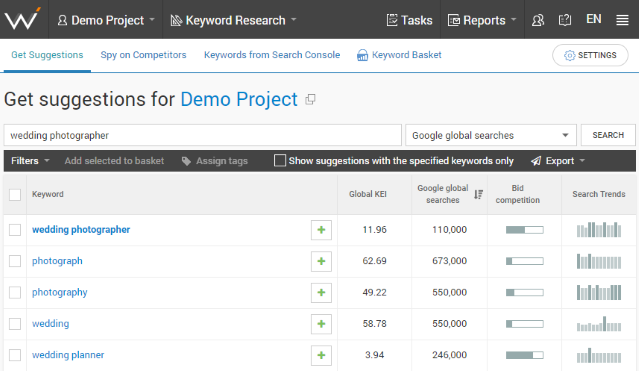639x371 pixels.
Task: Open the 'photograph' keyword link
Action: click(x=57, y=261)
